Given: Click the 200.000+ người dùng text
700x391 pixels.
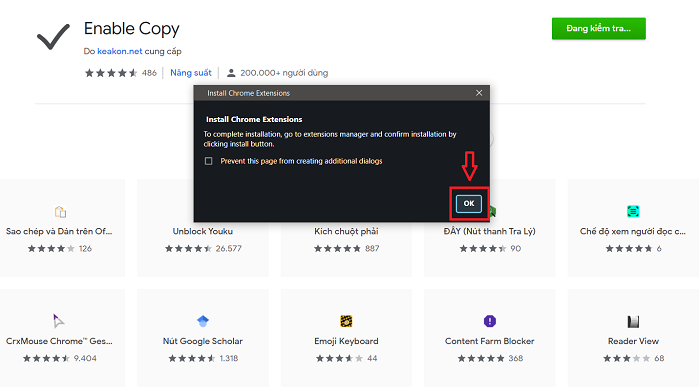Looking at the screenshot, I should click(284, 73).
